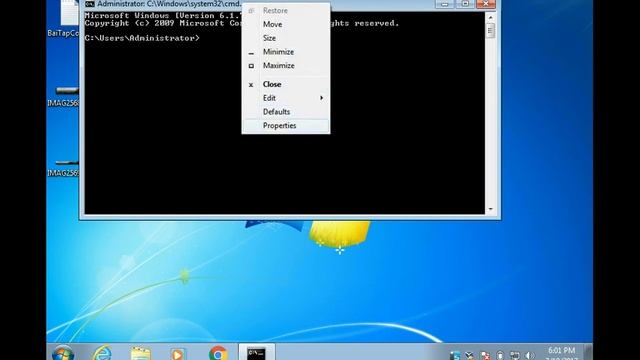Open the network tray icon
This screenshot has width=640, height=360.
tap(515, 356)
